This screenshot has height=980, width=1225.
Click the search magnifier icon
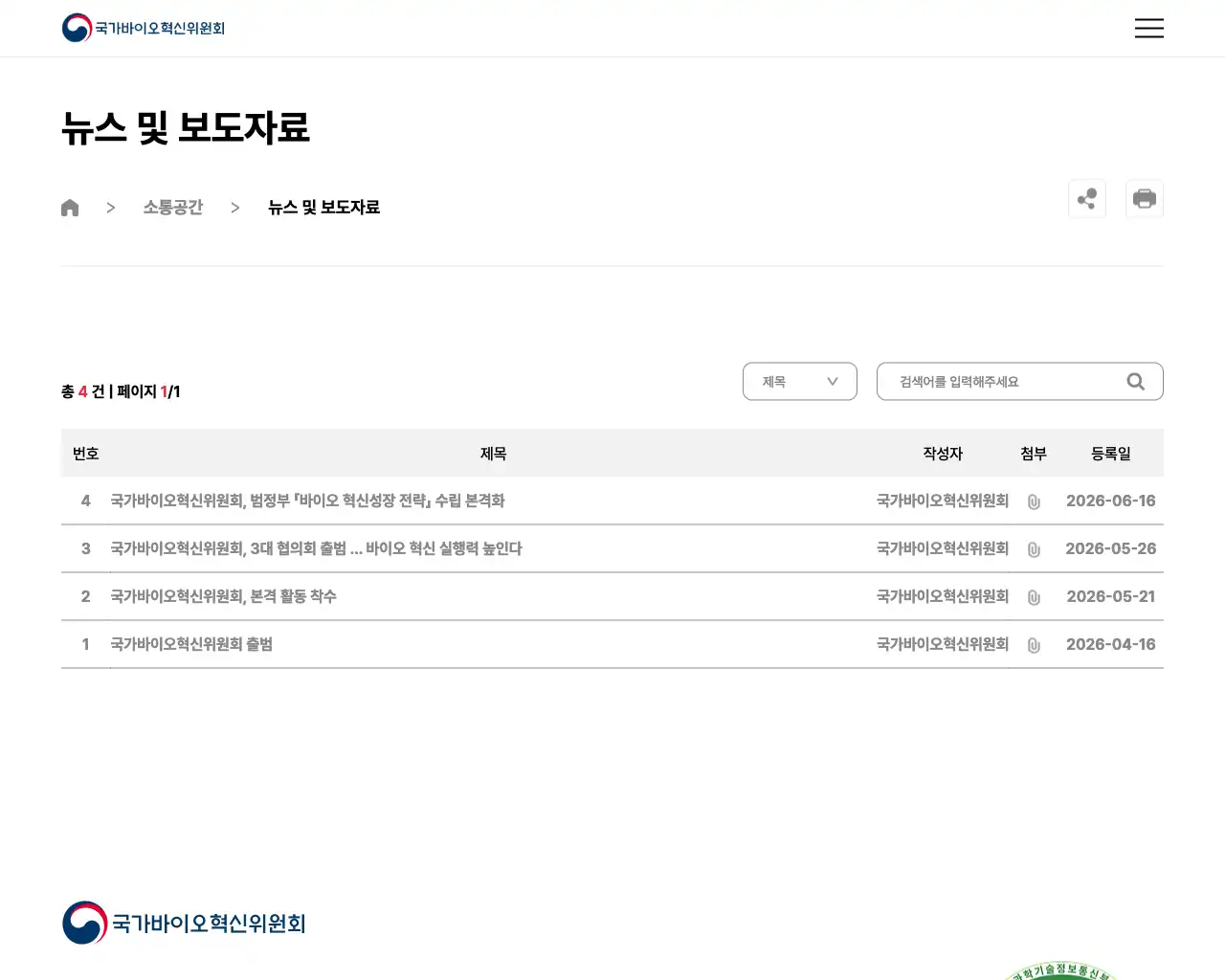coord(1136,382)
